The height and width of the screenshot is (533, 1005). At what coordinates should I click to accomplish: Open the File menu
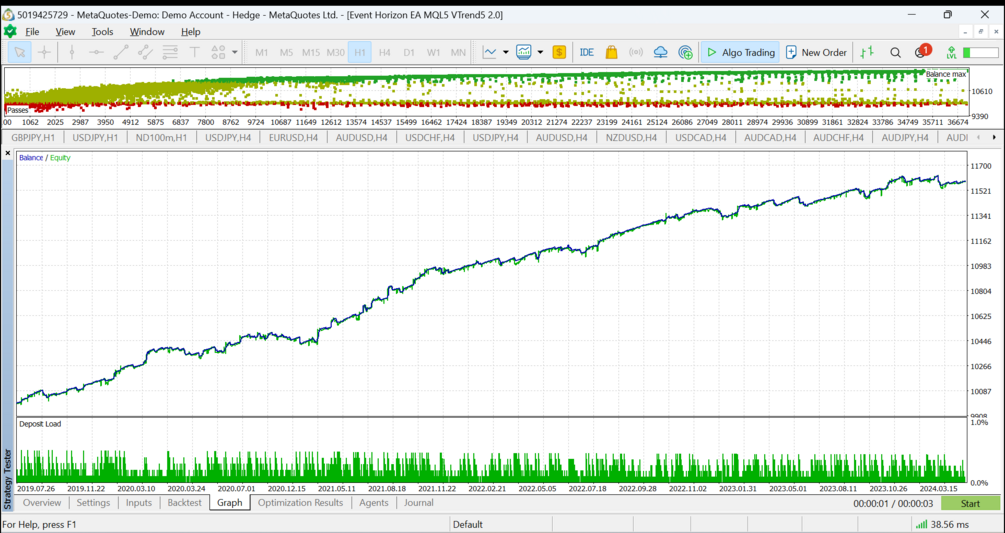tap(32, 31)
